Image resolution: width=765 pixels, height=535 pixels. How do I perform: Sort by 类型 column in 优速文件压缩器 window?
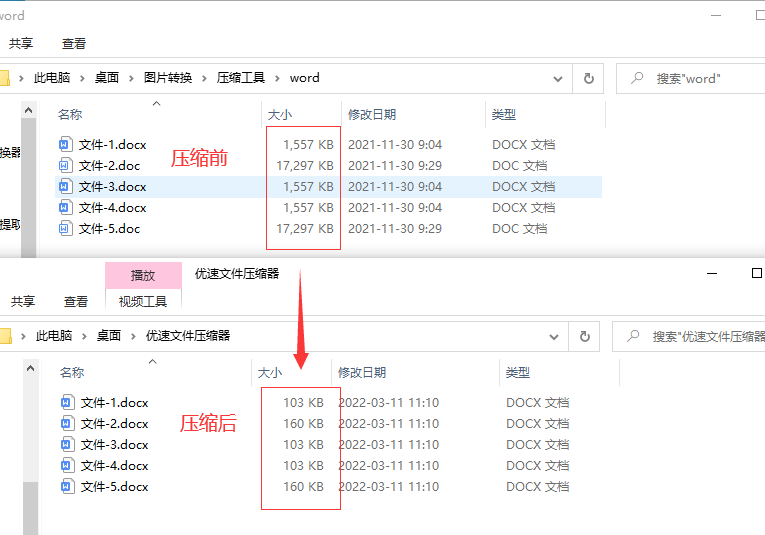point(518,373)
